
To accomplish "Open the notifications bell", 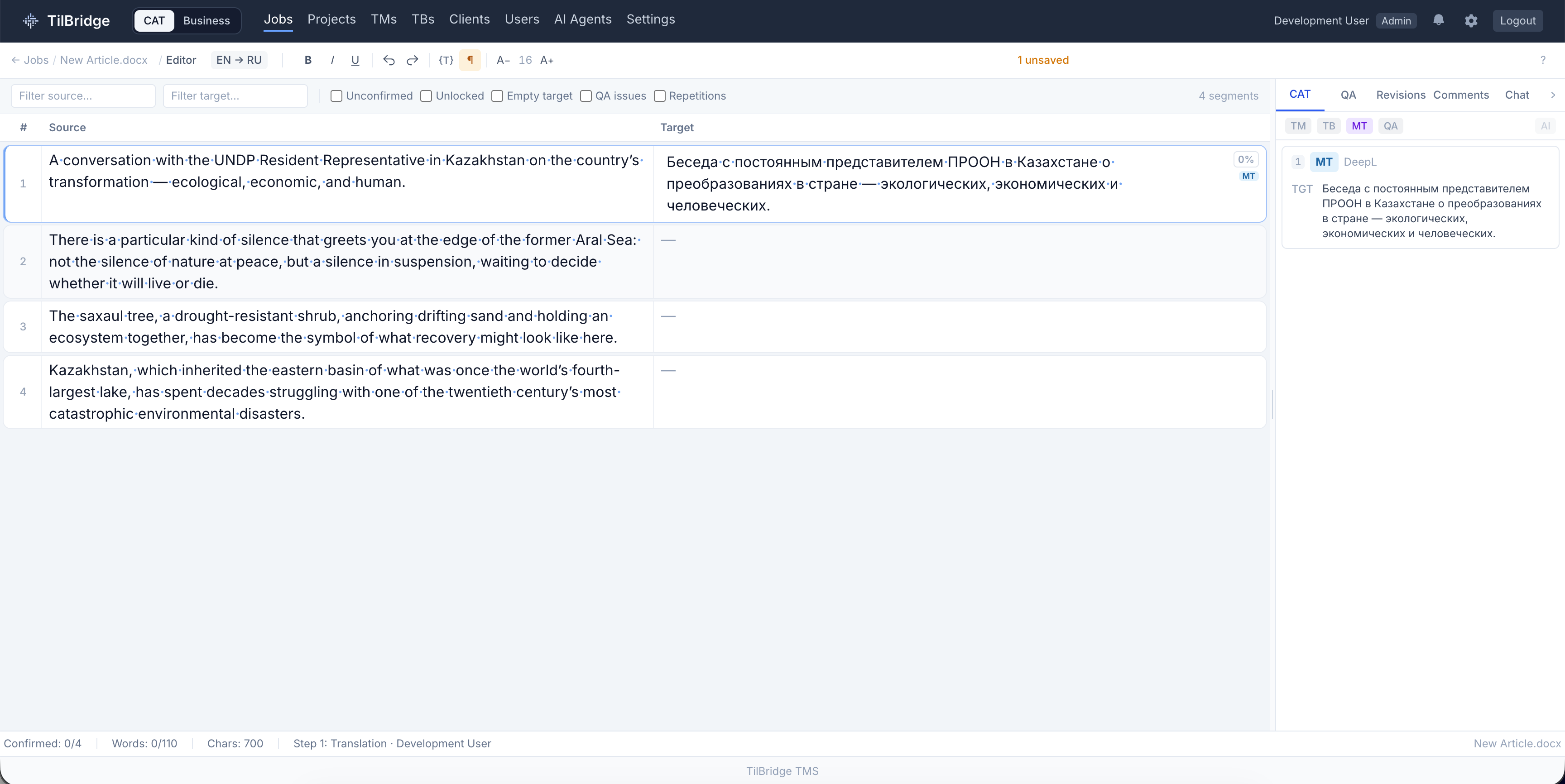I will (1438, 20).
